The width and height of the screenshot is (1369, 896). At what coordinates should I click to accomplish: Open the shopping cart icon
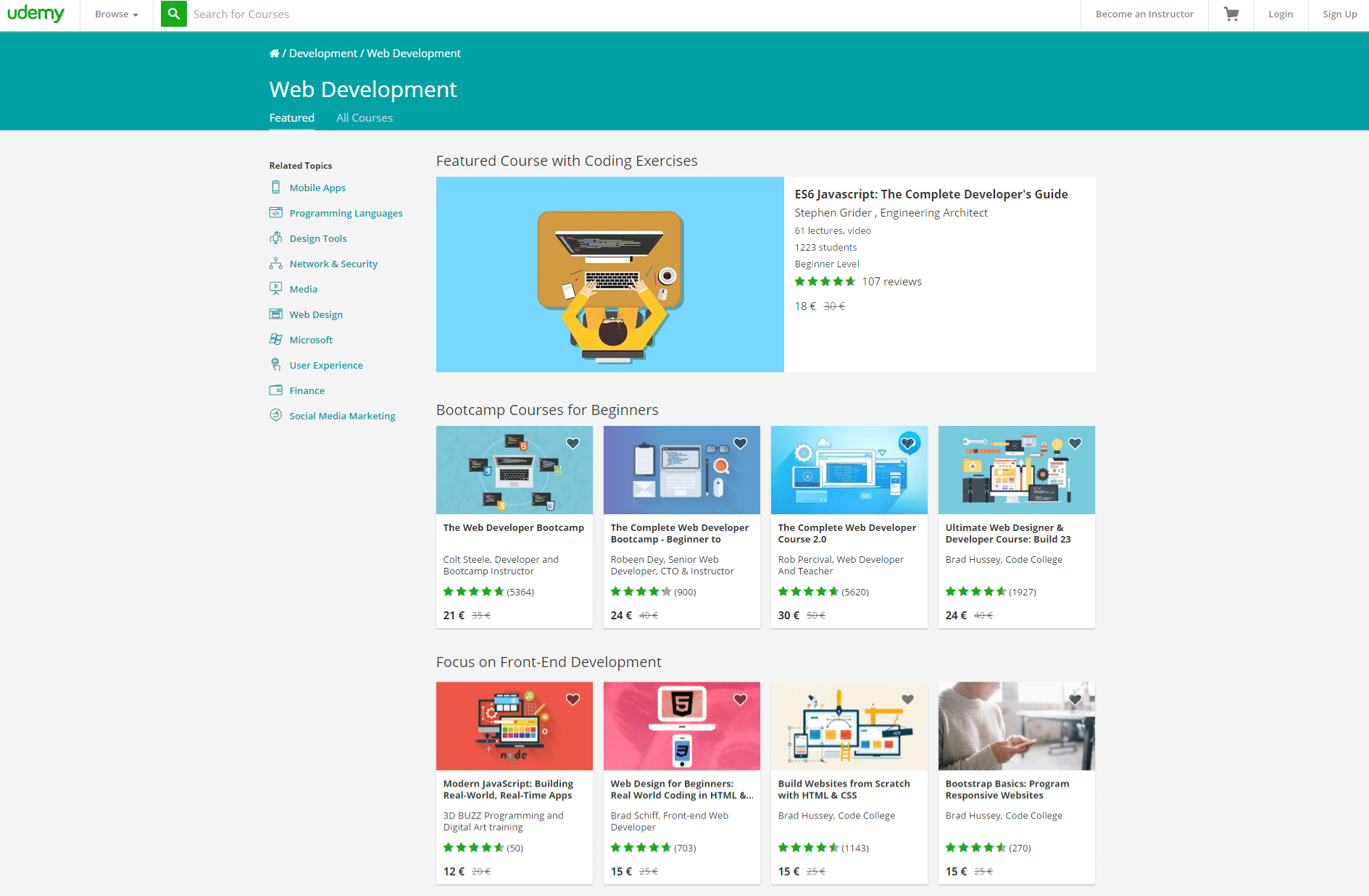click(x=1231, y=14)
